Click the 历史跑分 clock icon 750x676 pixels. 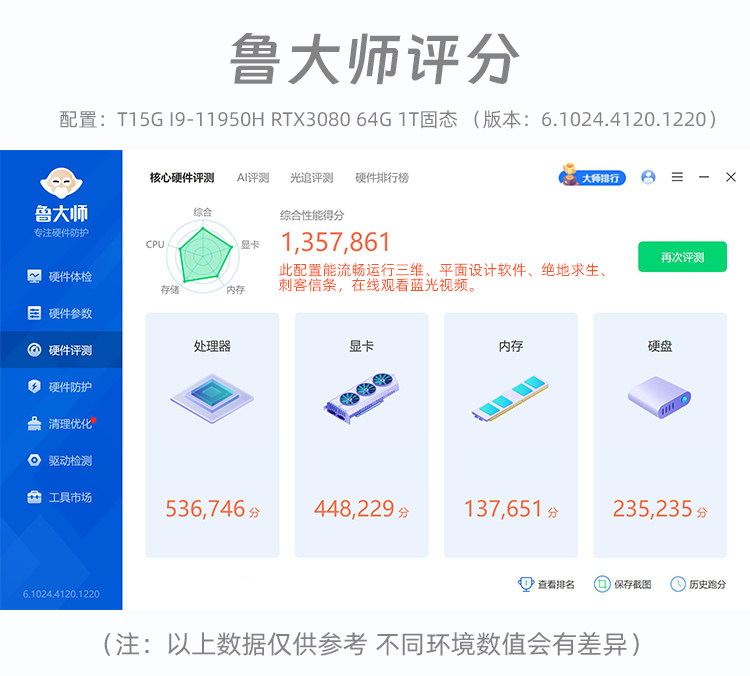(x=678, y=584)
